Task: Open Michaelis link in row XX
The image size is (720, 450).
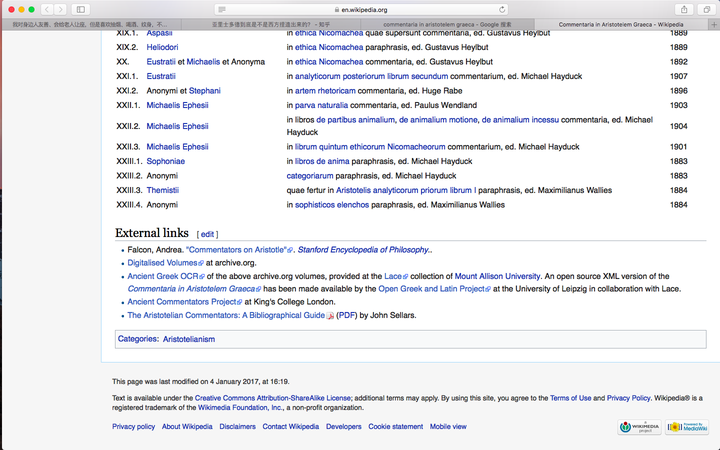Action: 203,62
